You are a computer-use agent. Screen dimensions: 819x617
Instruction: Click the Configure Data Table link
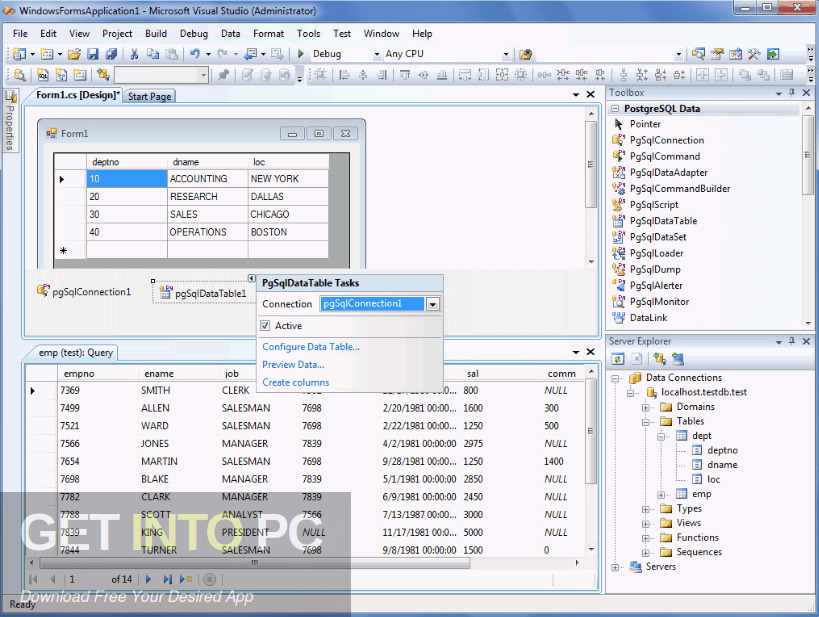click(x=311, y=346)
